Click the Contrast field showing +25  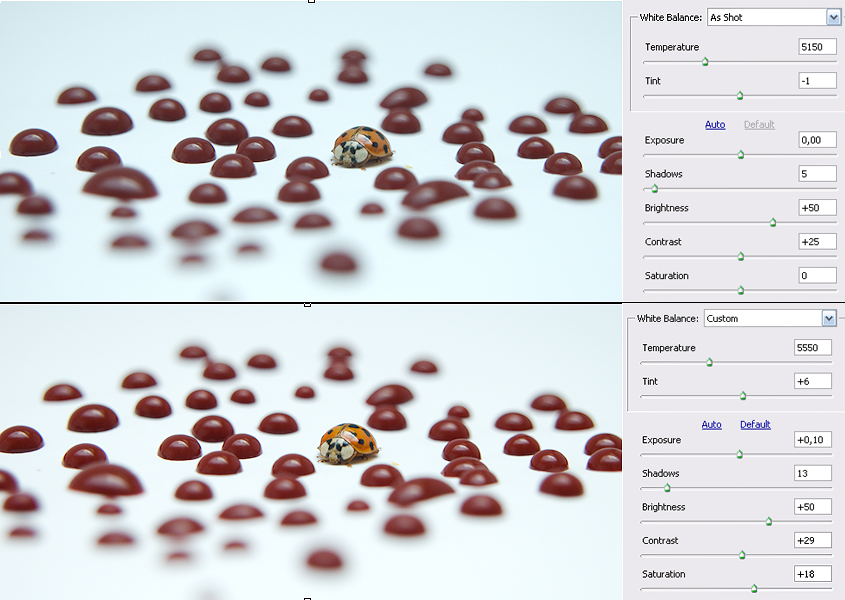click(817, 242)
